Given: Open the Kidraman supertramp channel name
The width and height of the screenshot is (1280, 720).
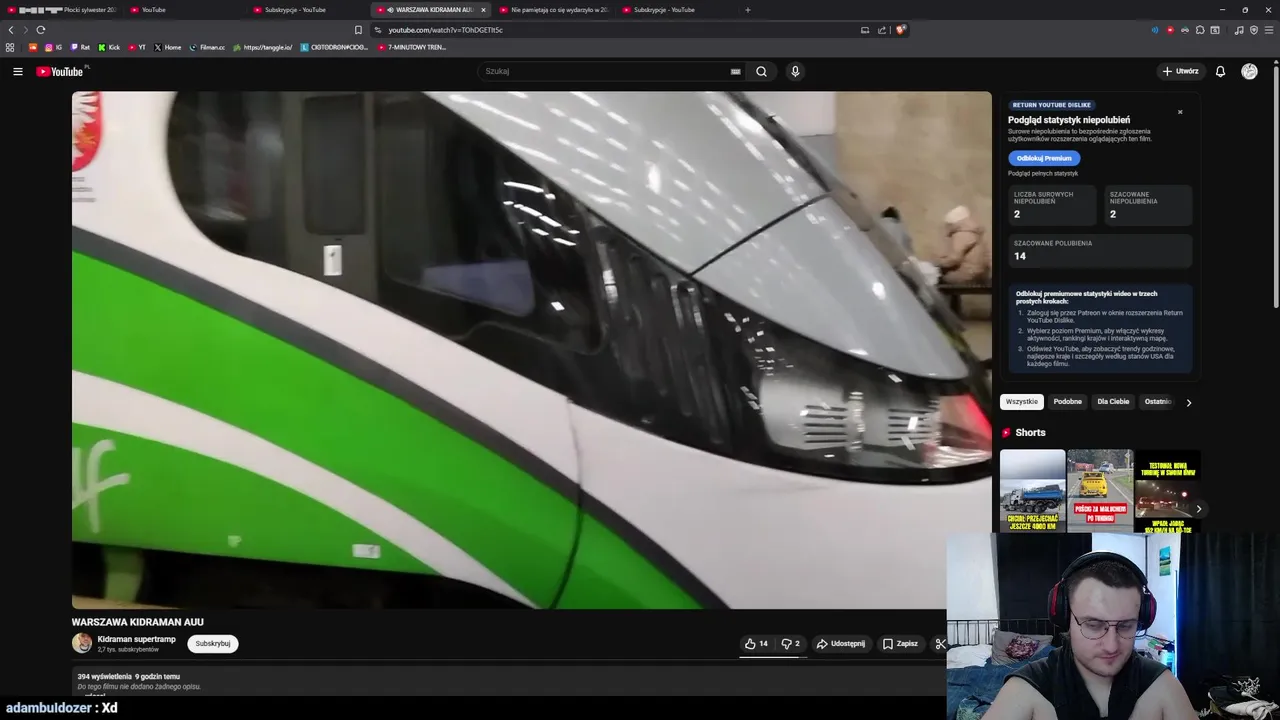Looking at the screenshot, I should point(136,639).
